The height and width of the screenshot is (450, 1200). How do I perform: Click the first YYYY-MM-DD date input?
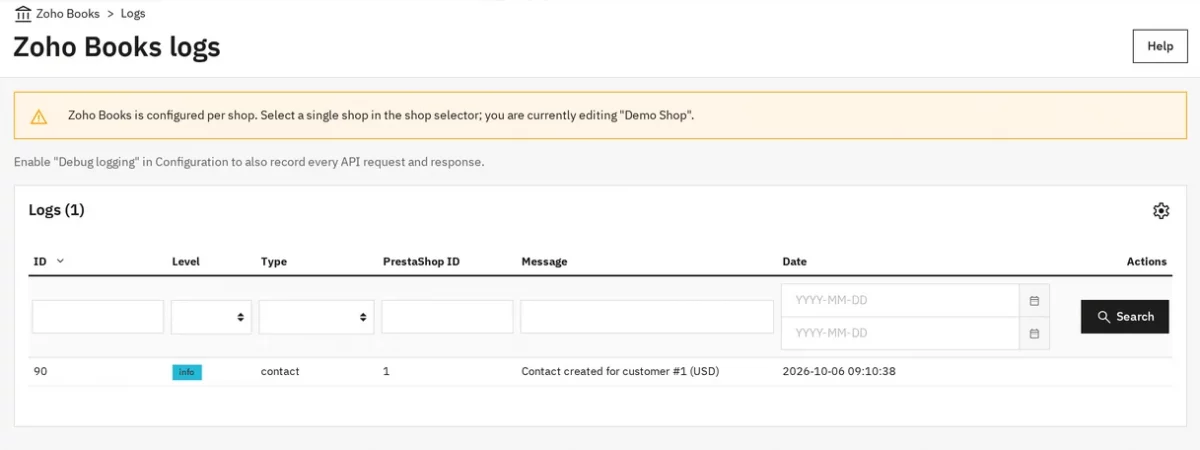tap(900, 300)
